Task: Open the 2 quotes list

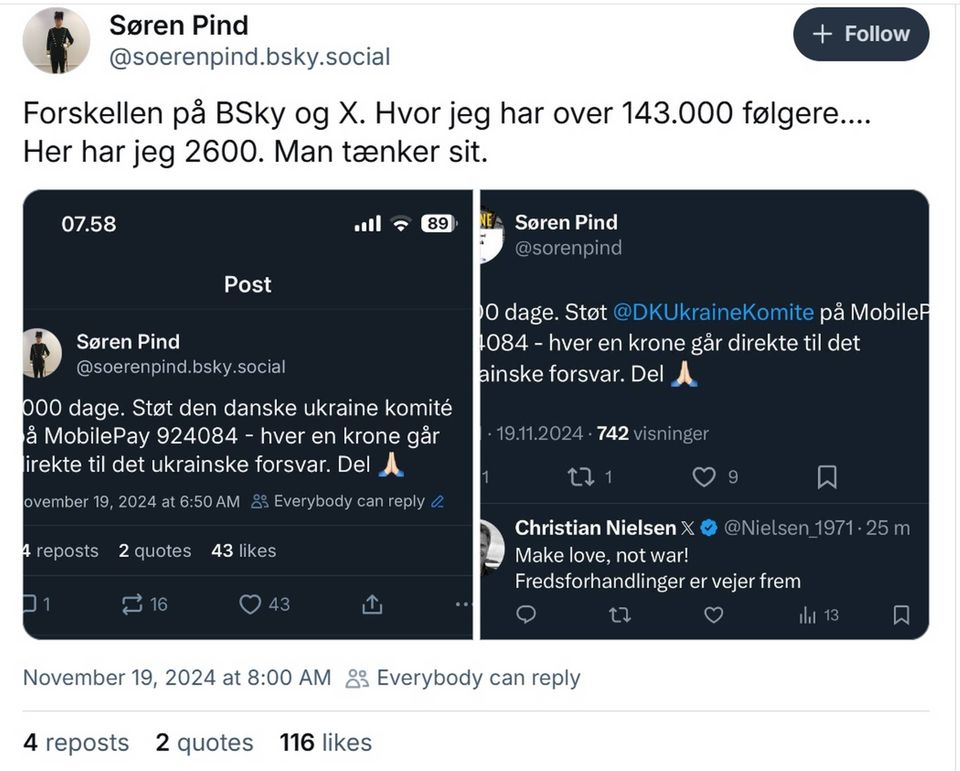Action: tap(204, 743)
